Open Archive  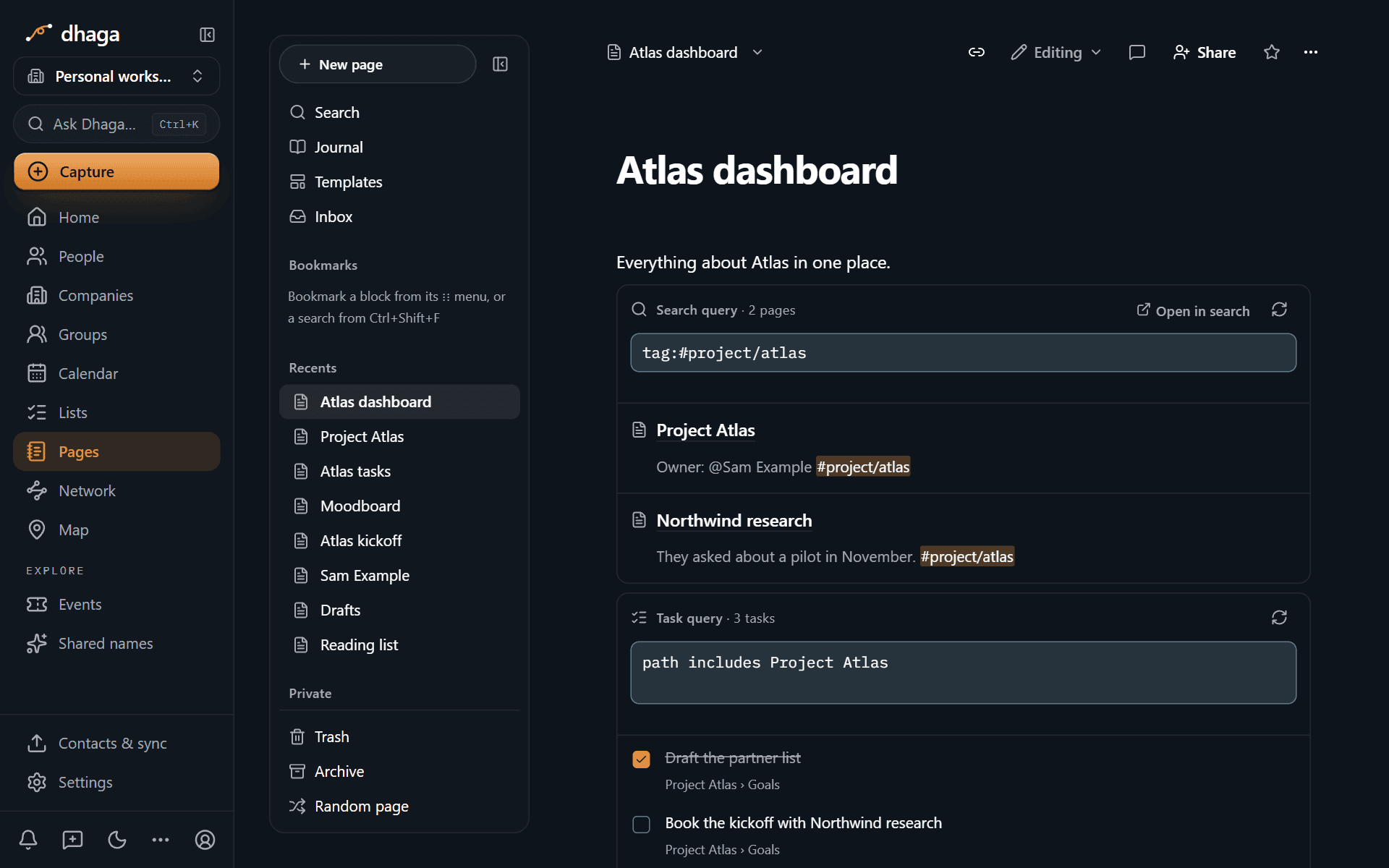click(399, 771)
